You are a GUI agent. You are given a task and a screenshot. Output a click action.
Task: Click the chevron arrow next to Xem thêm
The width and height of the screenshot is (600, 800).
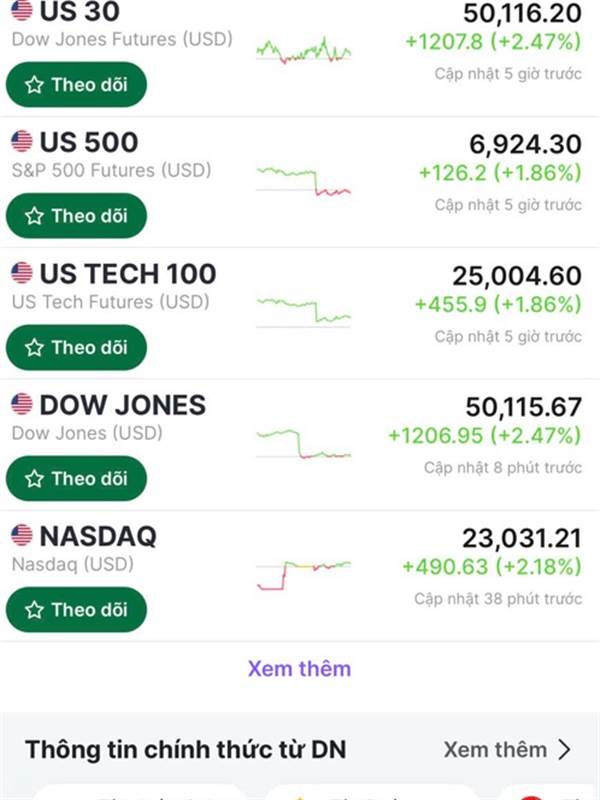pos(565,749)
